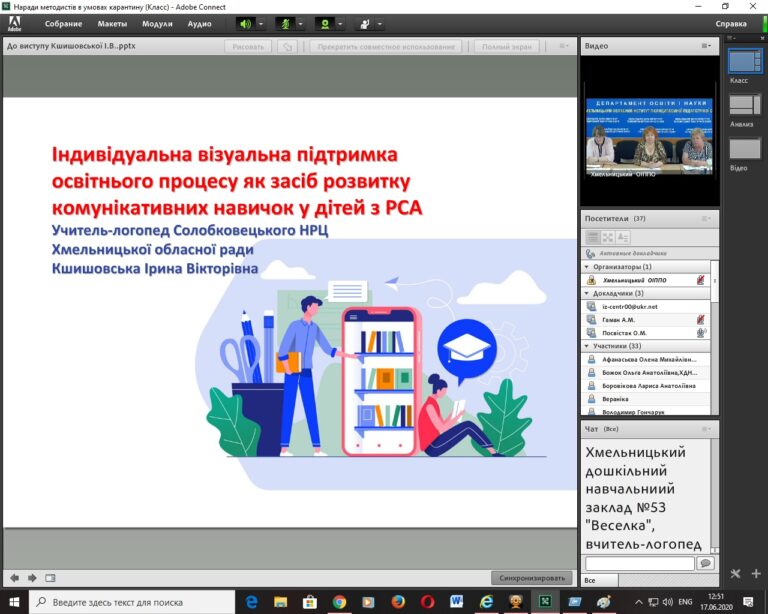
Task: Open the raise hand status dropdown arrow
Action: pos(380,24)
